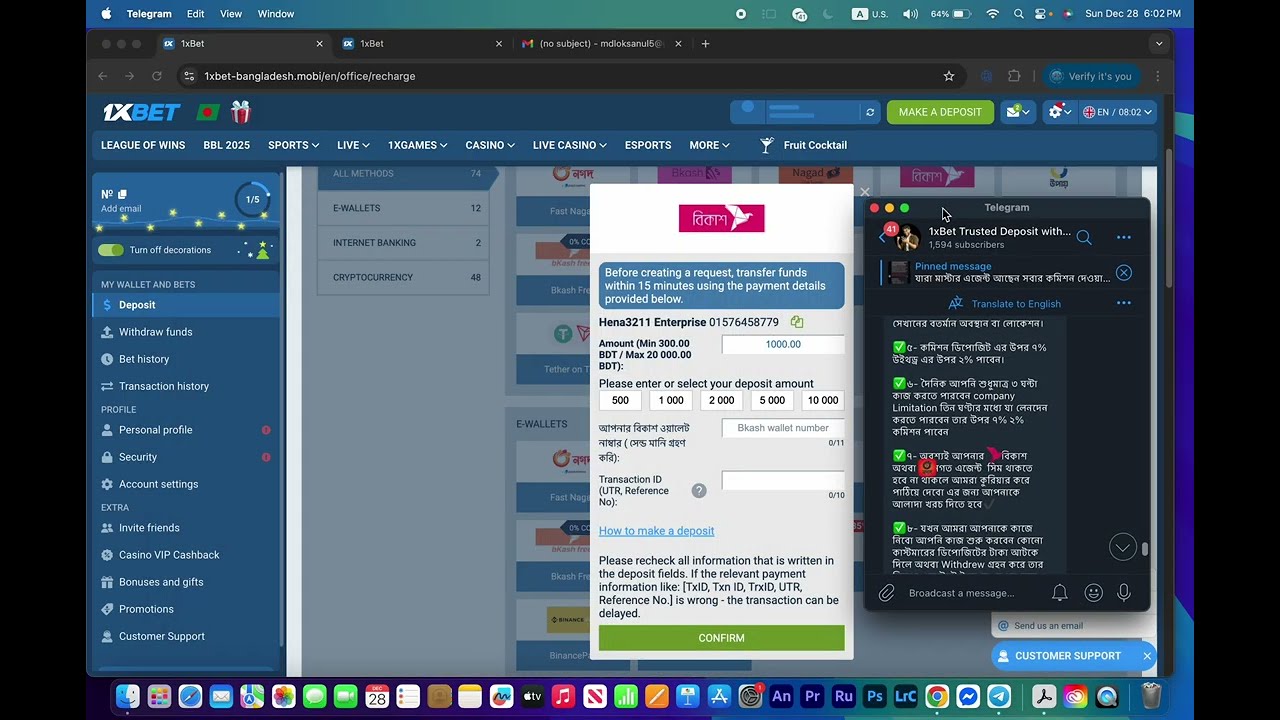The height and width of the screenshot is (720, 1280).
Task: Reload the browser page
Action: pyautogui.click(x=157, y=76)
